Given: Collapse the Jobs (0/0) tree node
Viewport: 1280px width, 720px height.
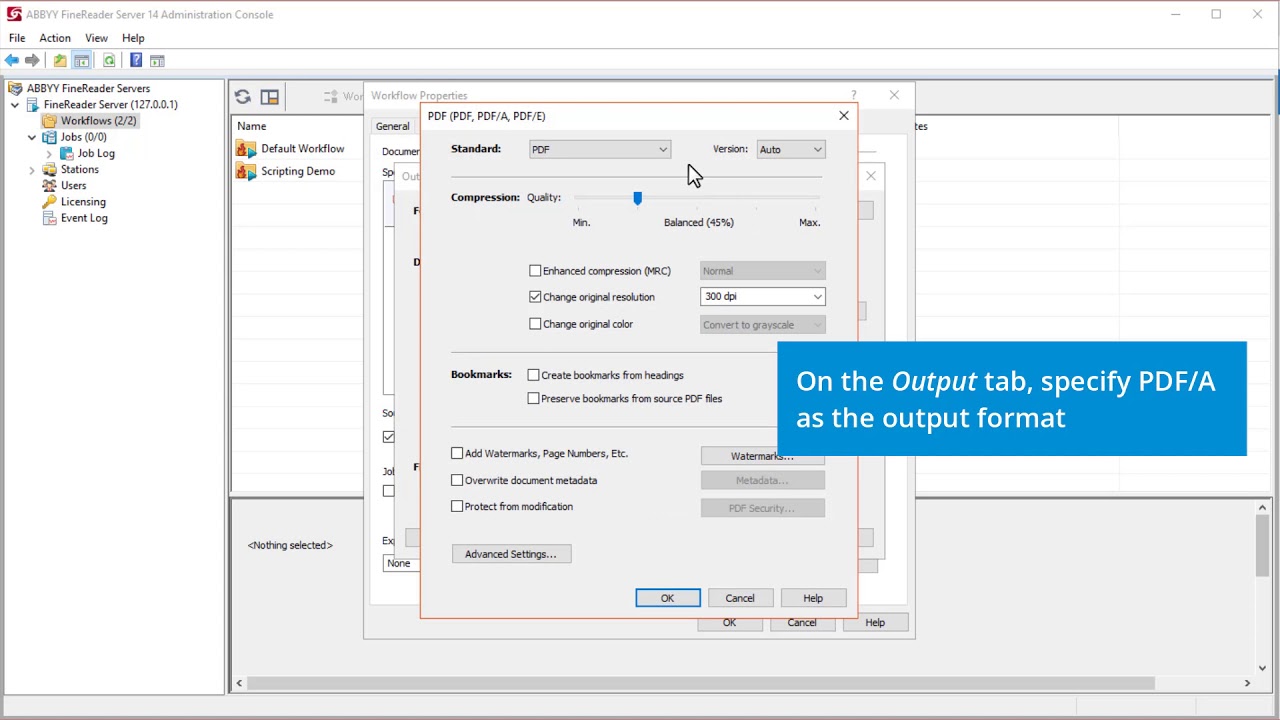Looking at the screenshot, I should point(32,137).
